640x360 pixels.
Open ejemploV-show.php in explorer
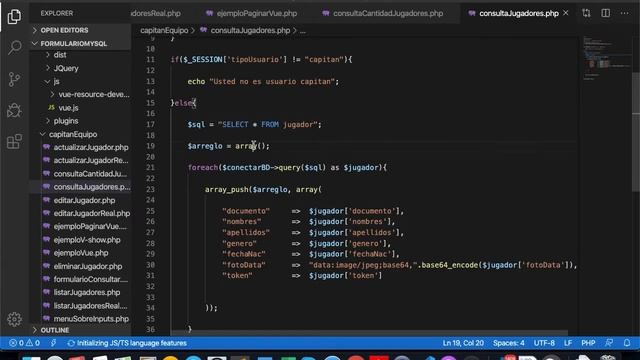coord(87,240)
